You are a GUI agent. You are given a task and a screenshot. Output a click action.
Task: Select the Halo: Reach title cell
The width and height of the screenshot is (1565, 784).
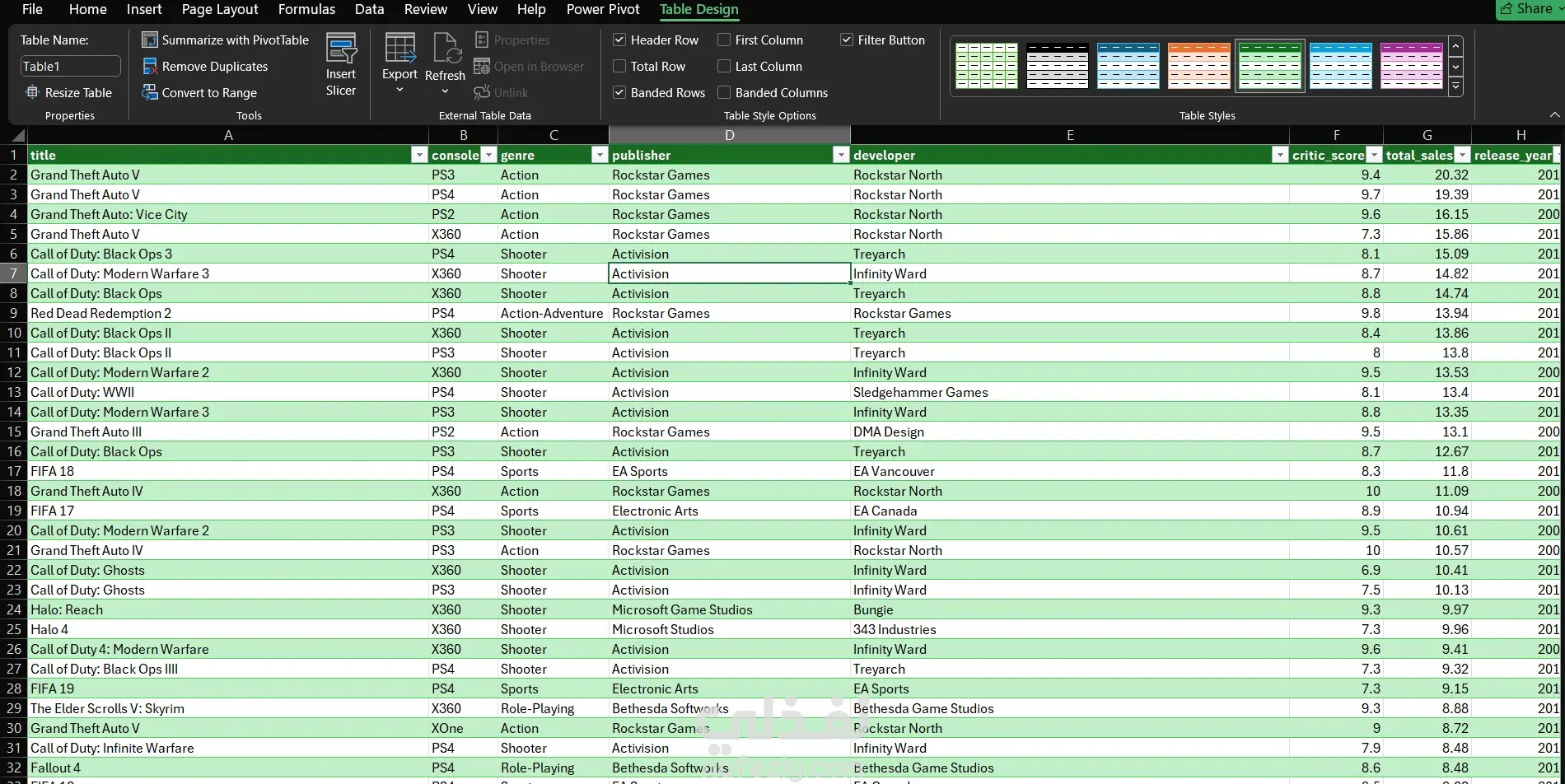tap(228, 609)
